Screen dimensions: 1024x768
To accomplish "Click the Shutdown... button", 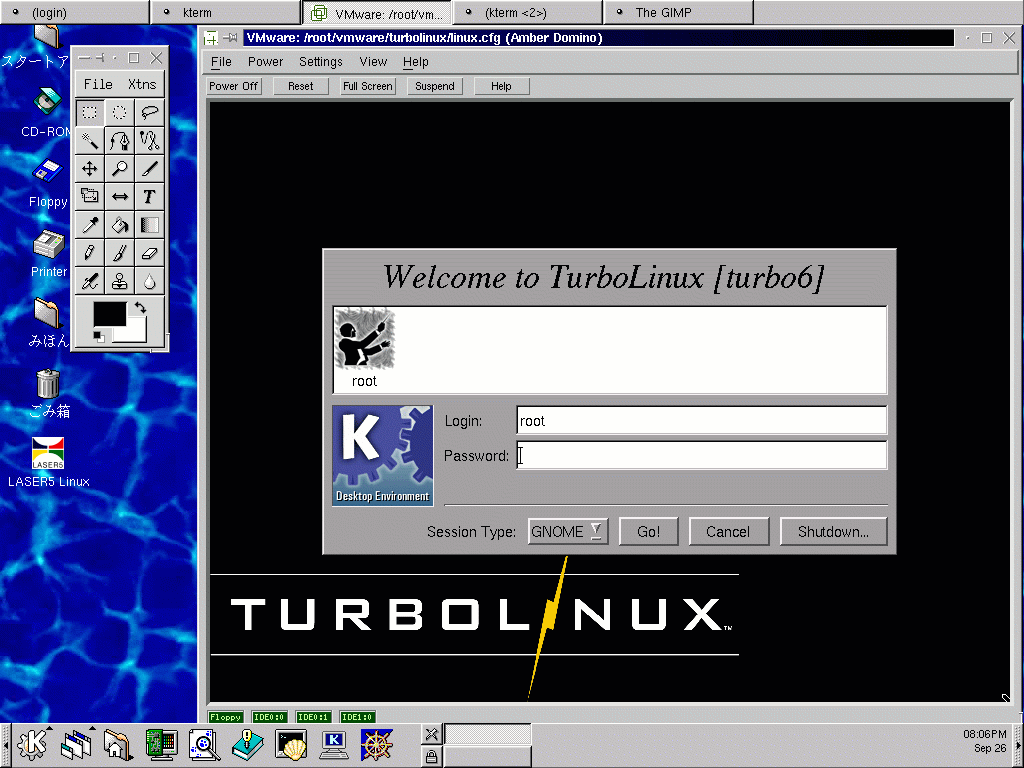I will 833,532.
